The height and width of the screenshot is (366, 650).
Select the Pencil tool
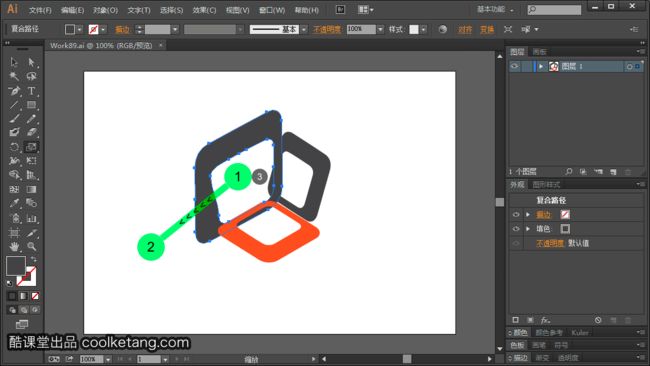(31, 119)
